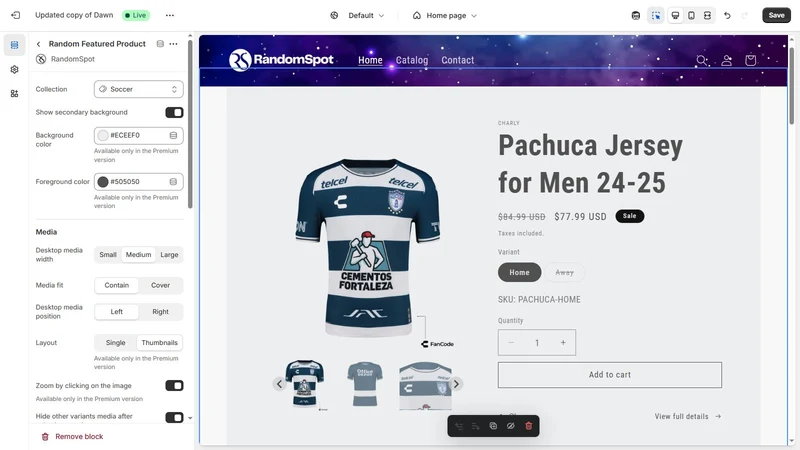Click the main Pachuca jersey image

coord(368,247)
